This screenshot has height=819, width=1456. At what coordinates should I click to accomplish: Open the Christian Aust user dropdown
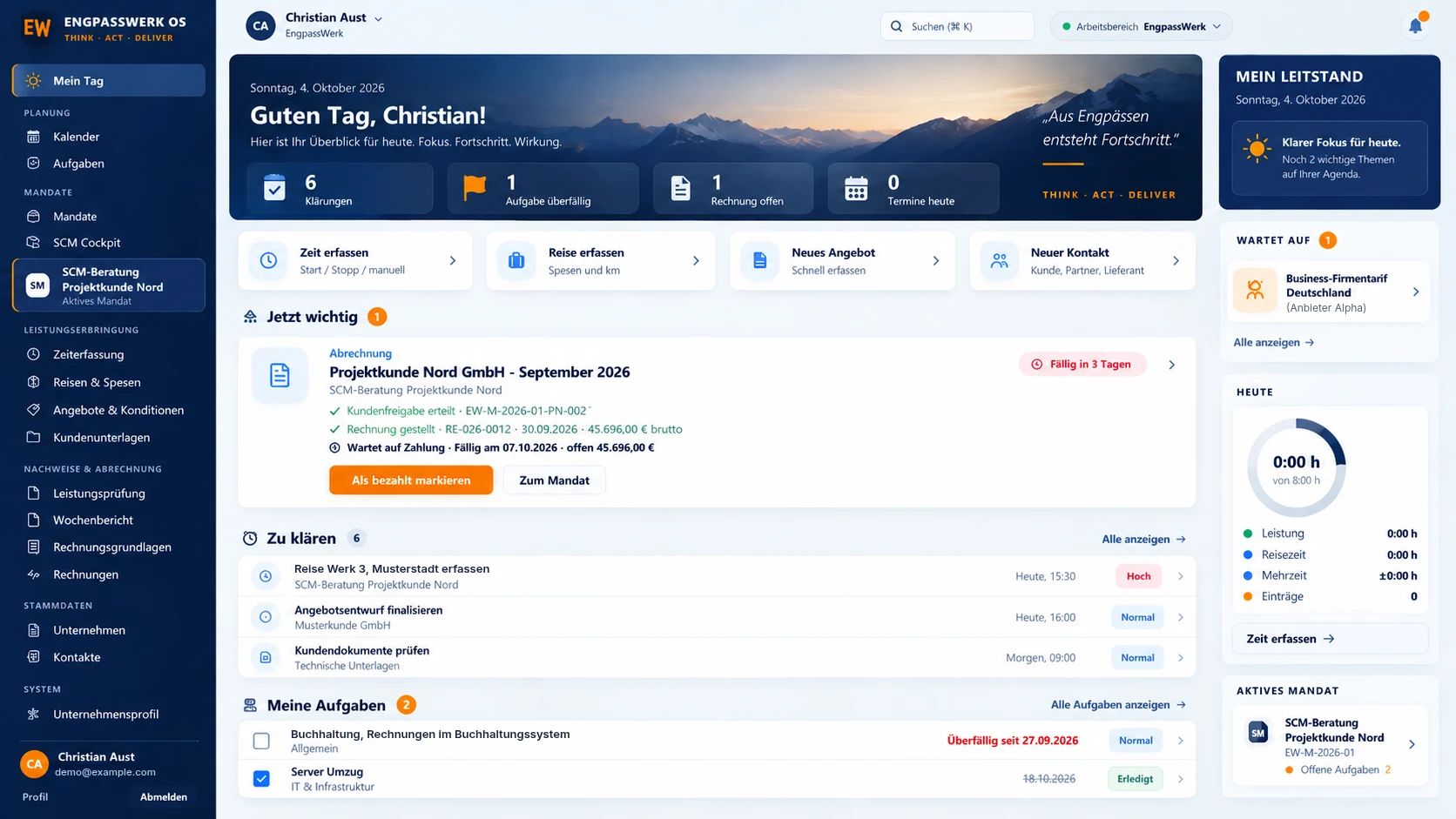click(378, 18)
